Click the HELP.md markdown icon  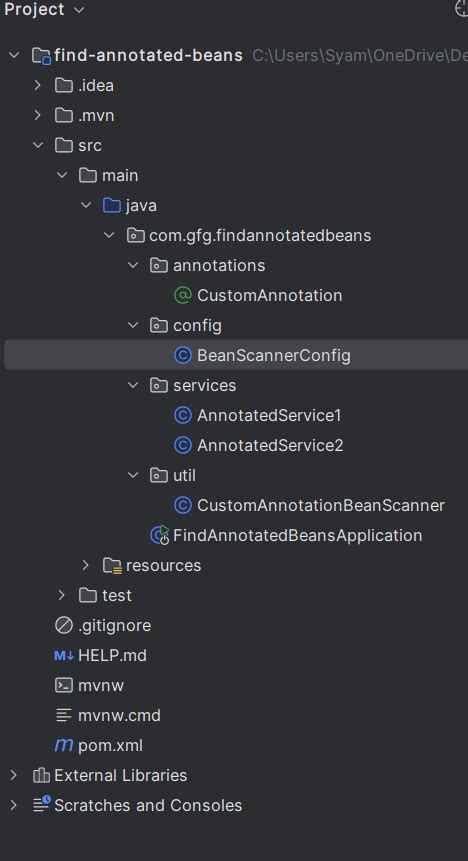tap(64, 655)
